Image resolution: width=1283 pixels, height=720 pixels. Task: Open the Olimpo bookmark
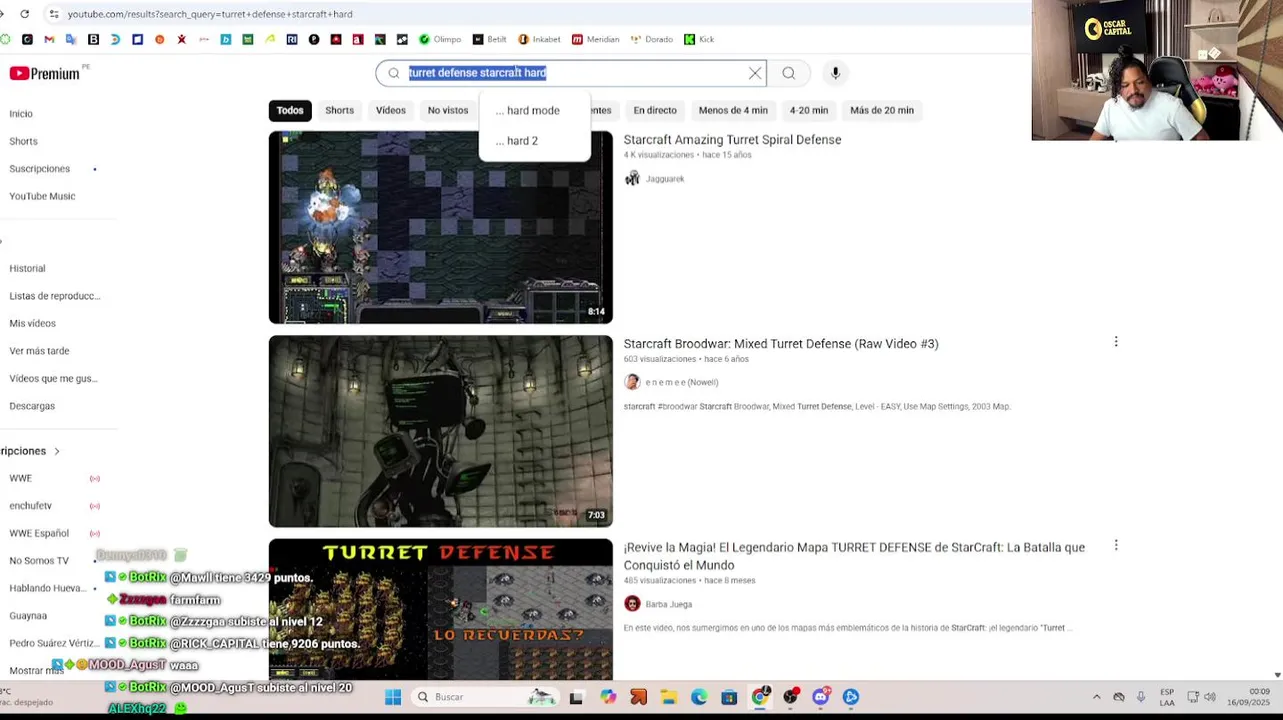[440, 39]
